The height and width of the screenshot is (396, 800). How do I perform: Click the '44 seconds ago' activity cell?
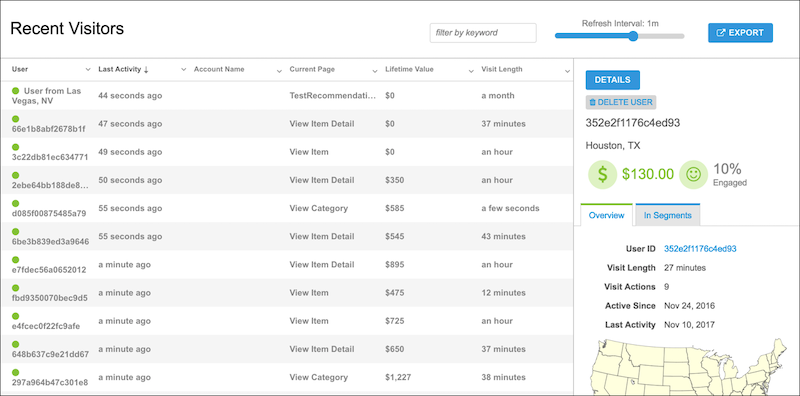click(x=130, y=95)
